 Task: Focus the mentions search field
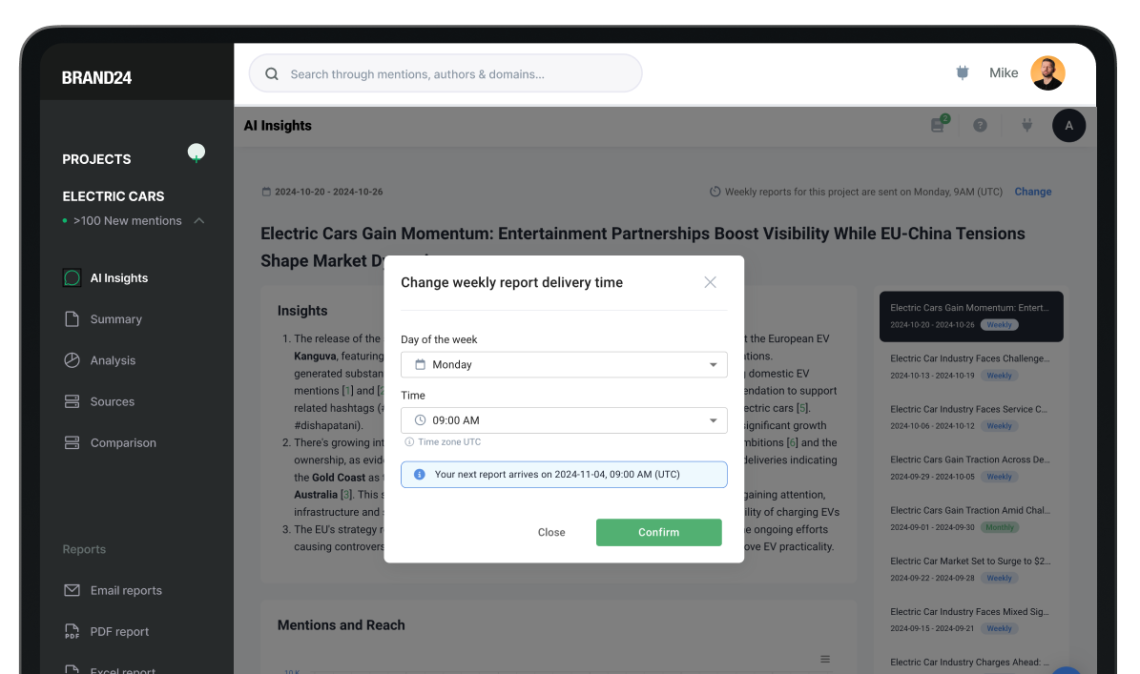[x=460, y=74]
